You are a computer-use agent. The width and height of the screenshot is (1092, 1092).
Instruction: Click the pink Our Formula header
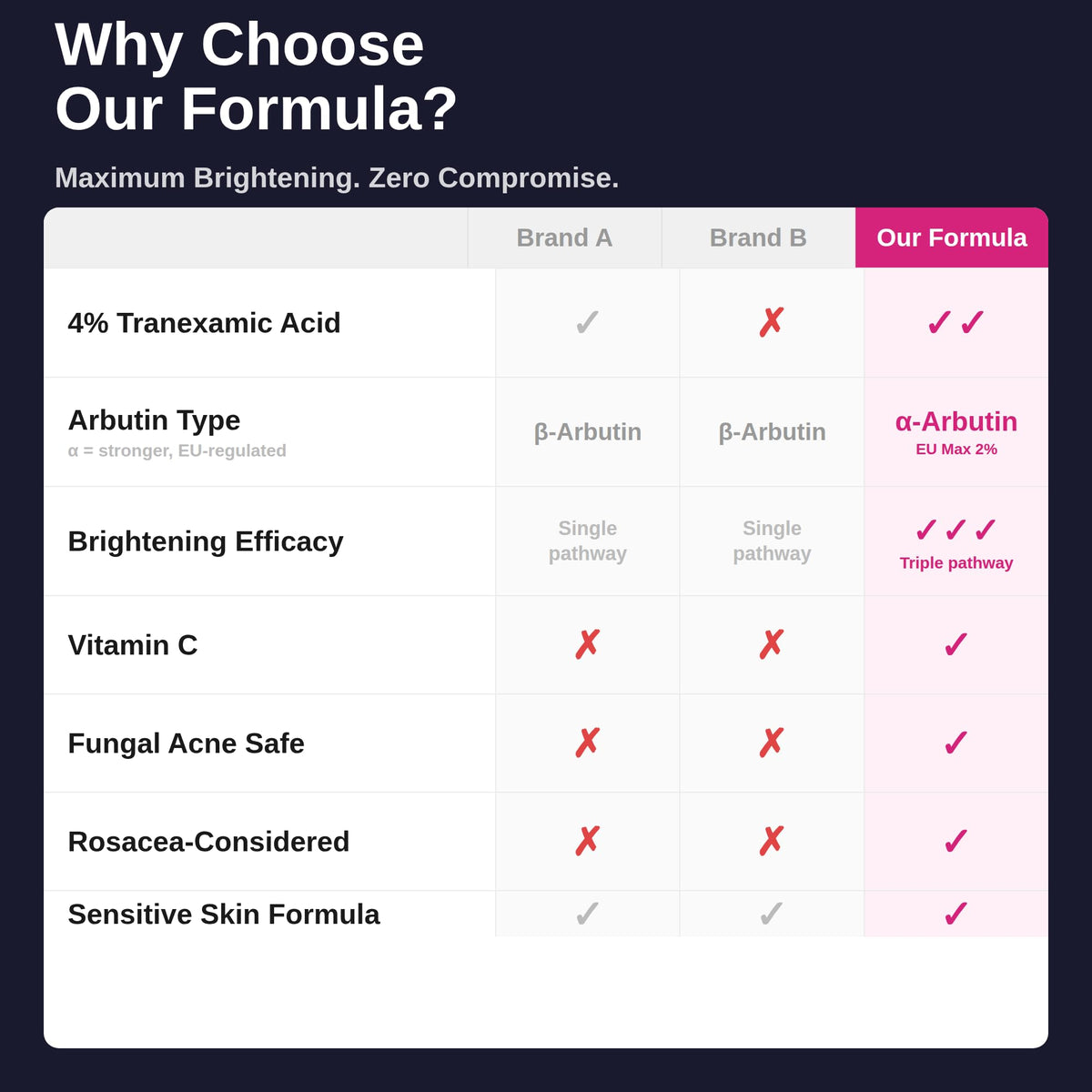952,238
